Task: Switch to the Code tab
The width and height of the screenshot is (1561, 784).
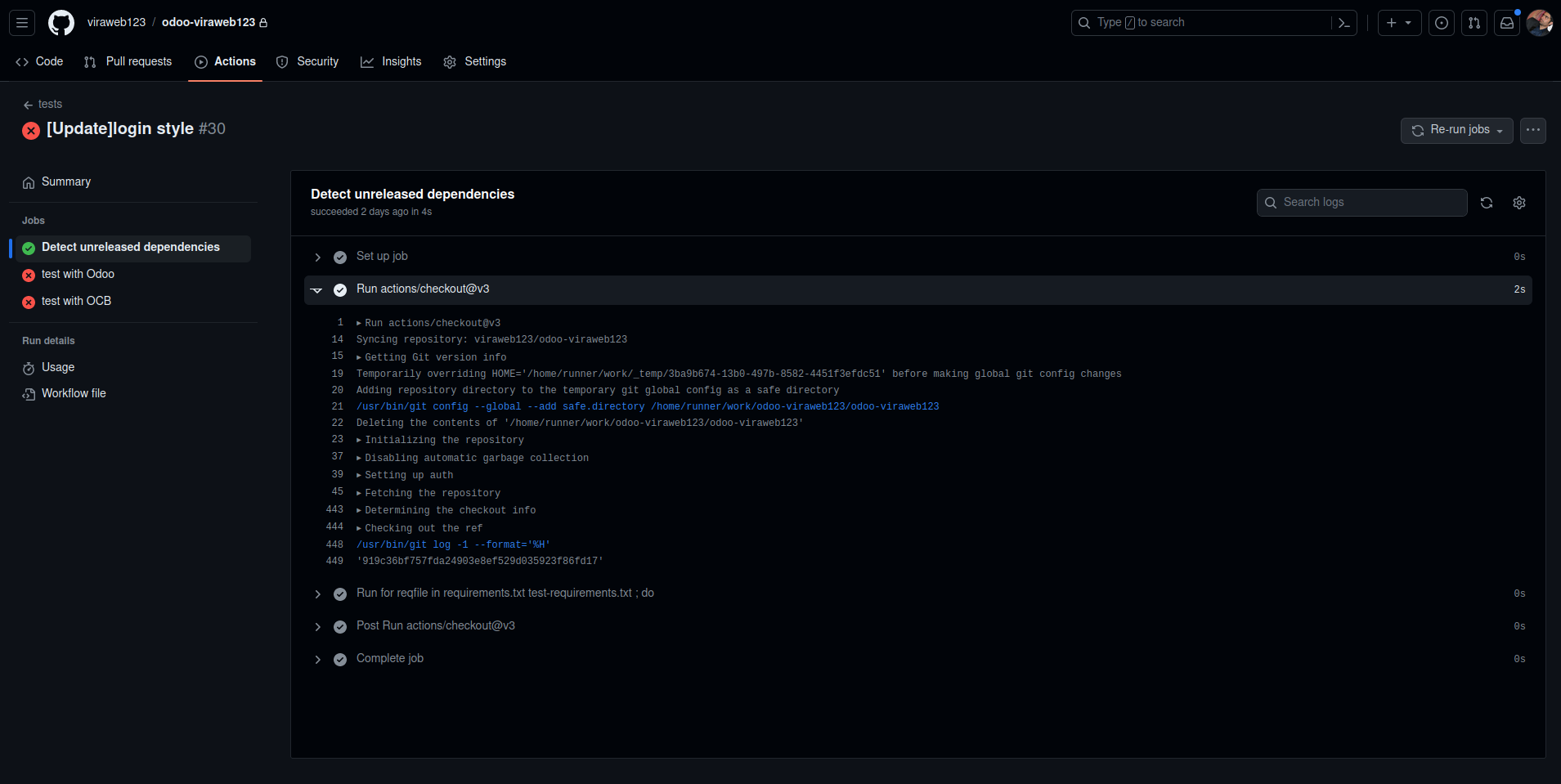Action: (39, 61)
